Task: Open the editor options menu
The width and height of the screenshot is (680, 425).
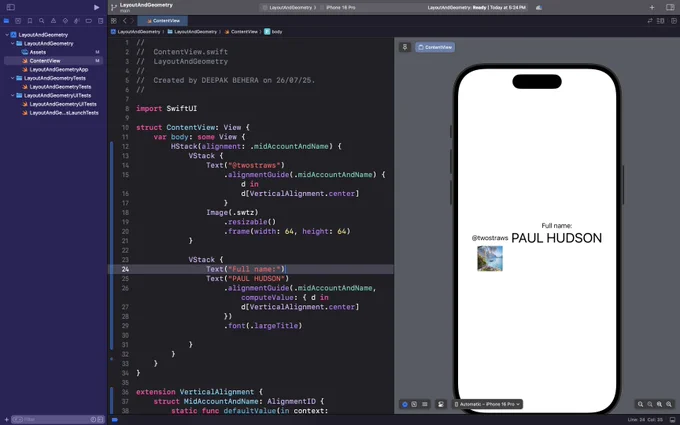Action: [x=660, y=21]
